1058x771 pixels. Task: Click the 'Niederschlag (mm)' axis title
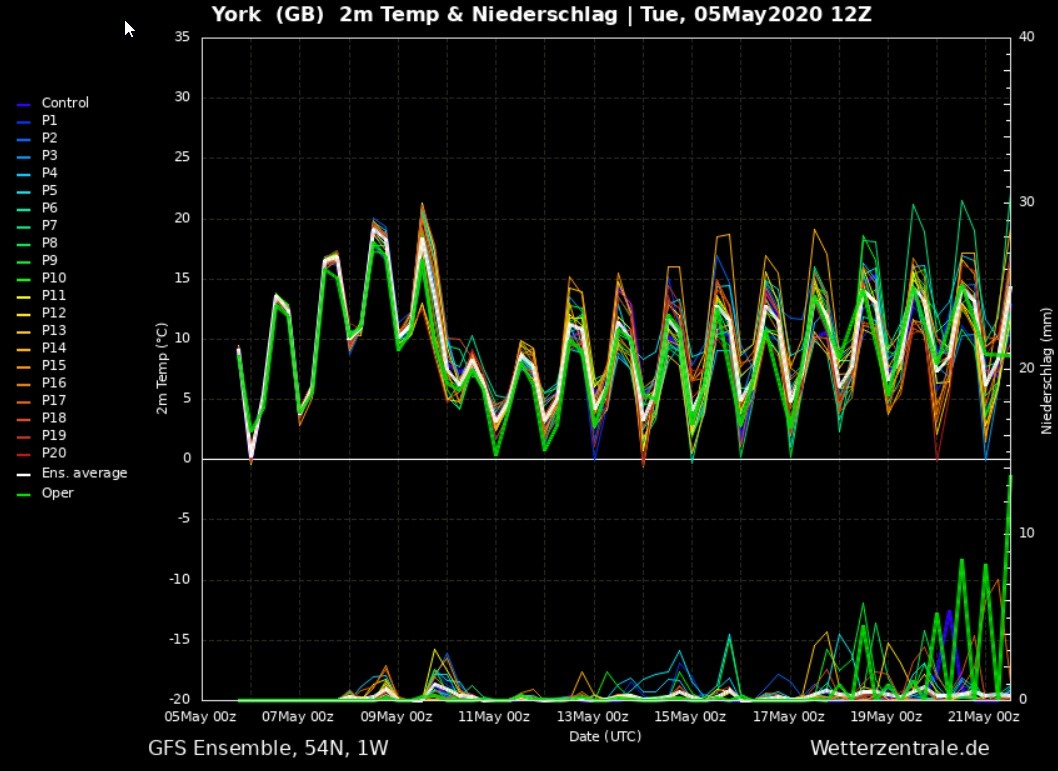[1047, 371]
